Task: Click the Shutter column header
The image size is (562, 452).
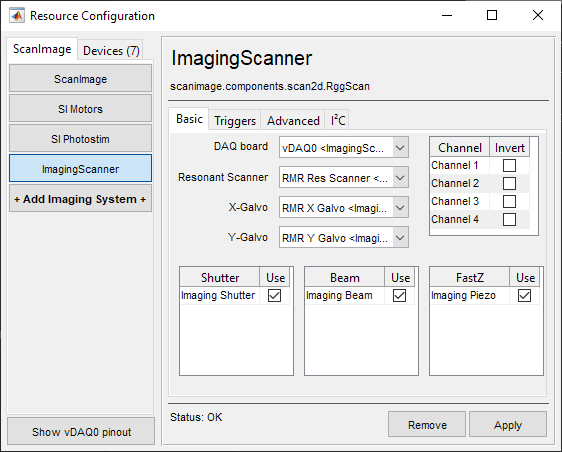Action: pos(219,277)
